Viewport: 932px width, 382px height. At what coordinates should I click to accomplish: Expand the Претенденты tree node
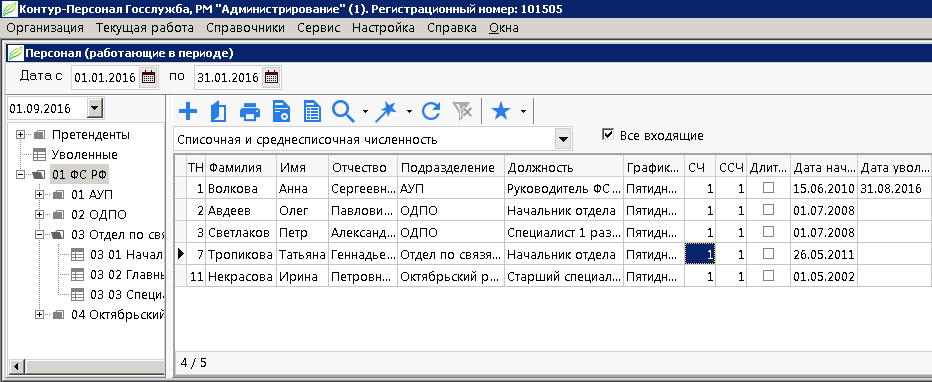21,135
